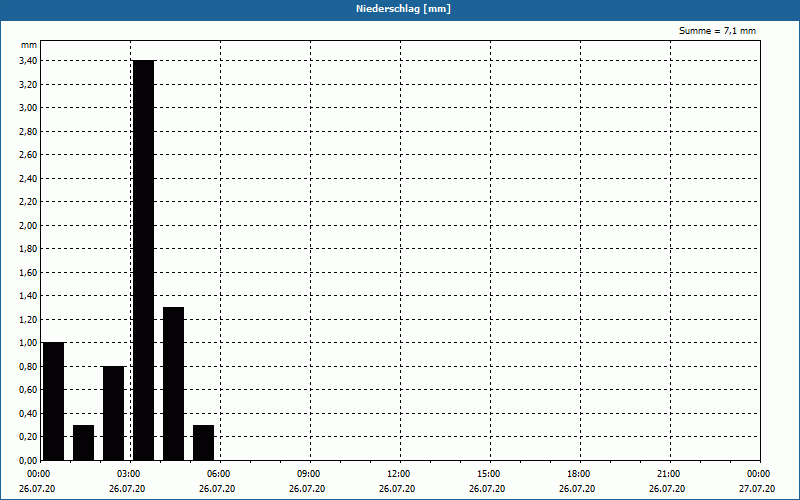The width and height of the screenshot is (800, 500).
Task: Click the "Niederschlag [mm]" chart title
Action: click(403, 9)
